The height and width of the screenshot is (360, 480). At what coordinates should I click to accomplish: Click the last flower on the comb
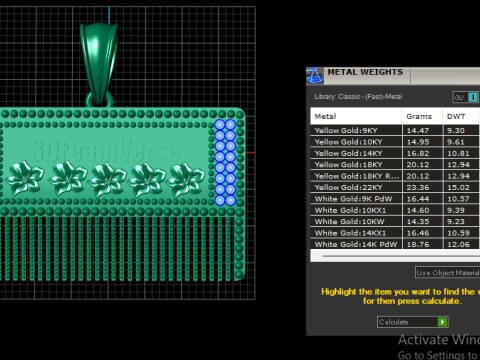185,179
